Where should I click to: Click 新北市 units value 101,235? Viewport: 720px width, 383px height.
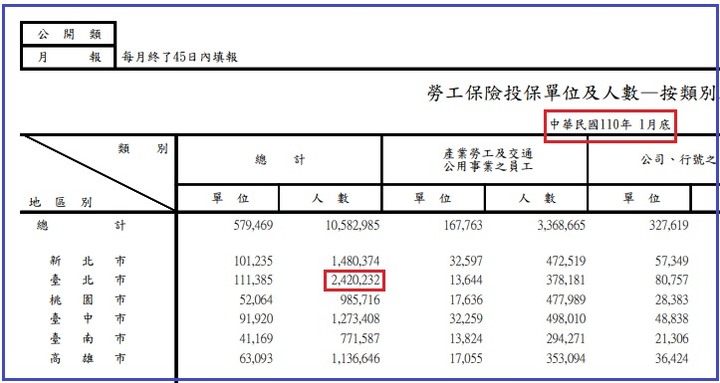click(253, 261)
